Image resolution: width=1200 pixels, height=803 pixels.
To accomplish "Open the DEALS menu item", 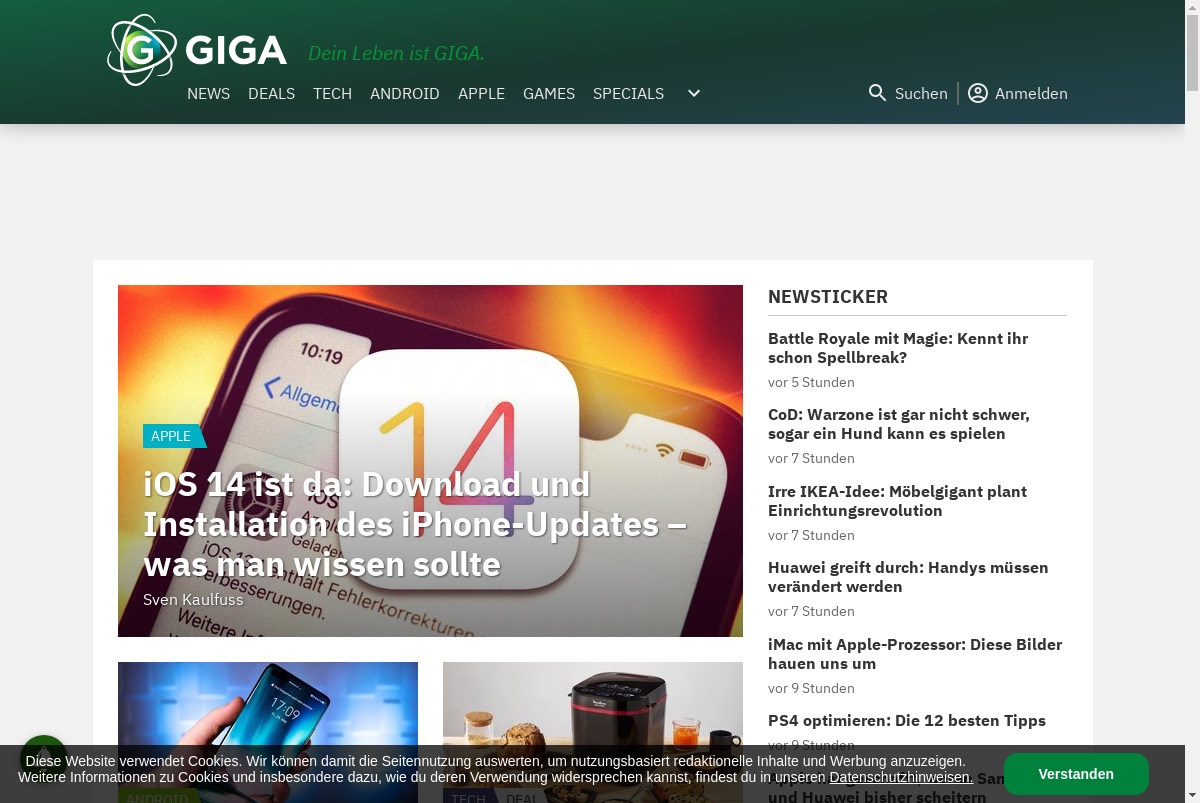I will coord(271,93).
